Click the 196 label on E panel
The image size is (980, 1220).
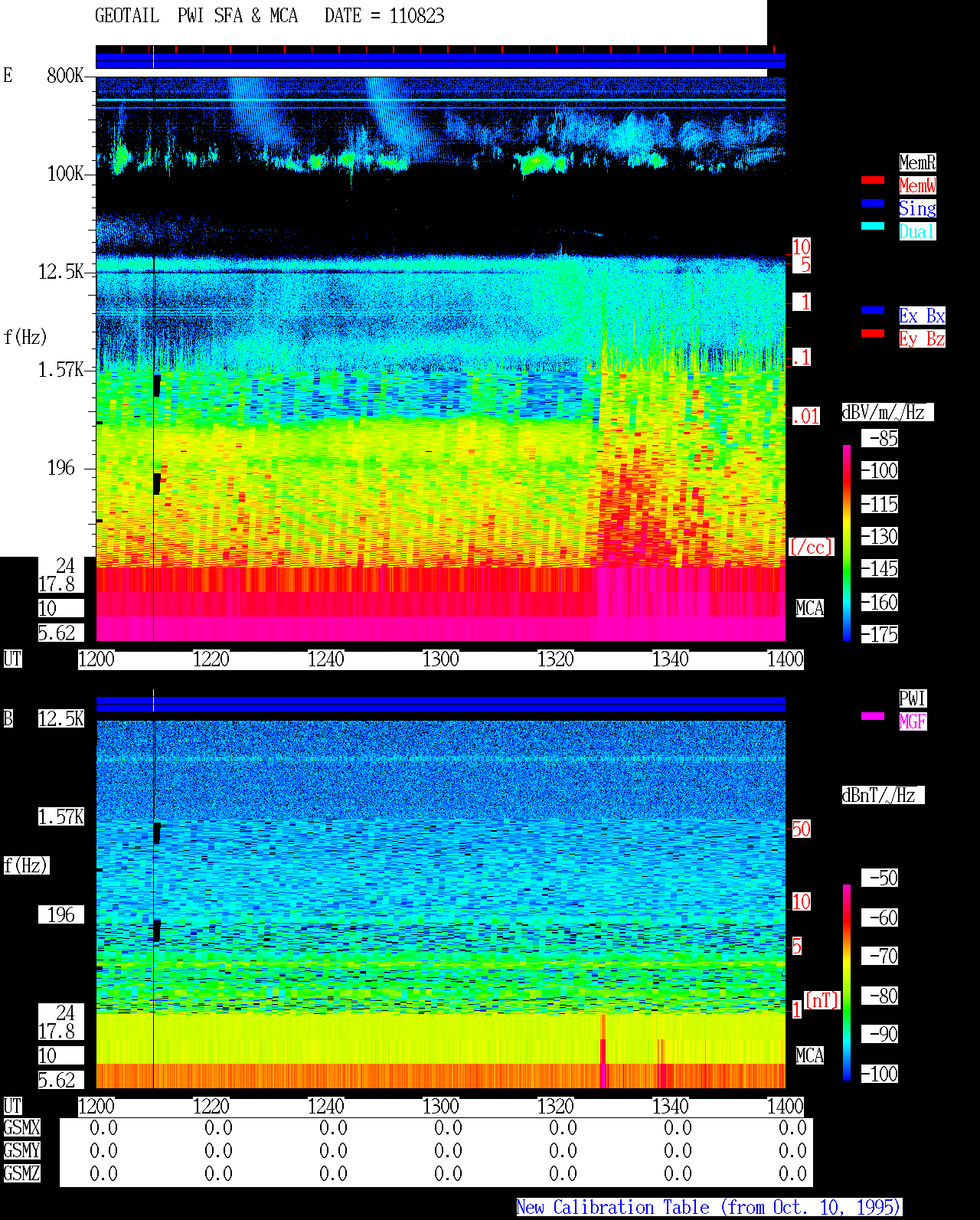pyautogui.click(x=61, y=468)
